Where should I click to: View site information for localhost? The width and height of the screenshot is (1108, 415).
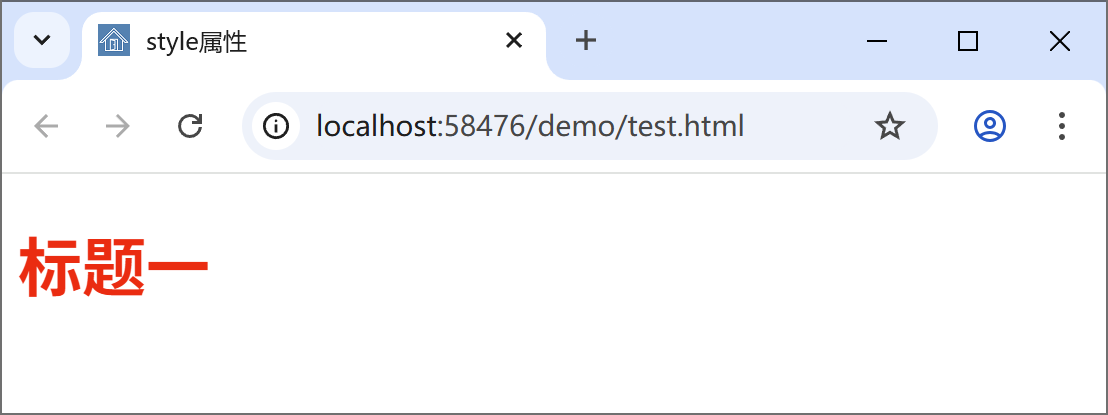pyautogui.click(x=276, y=127)
